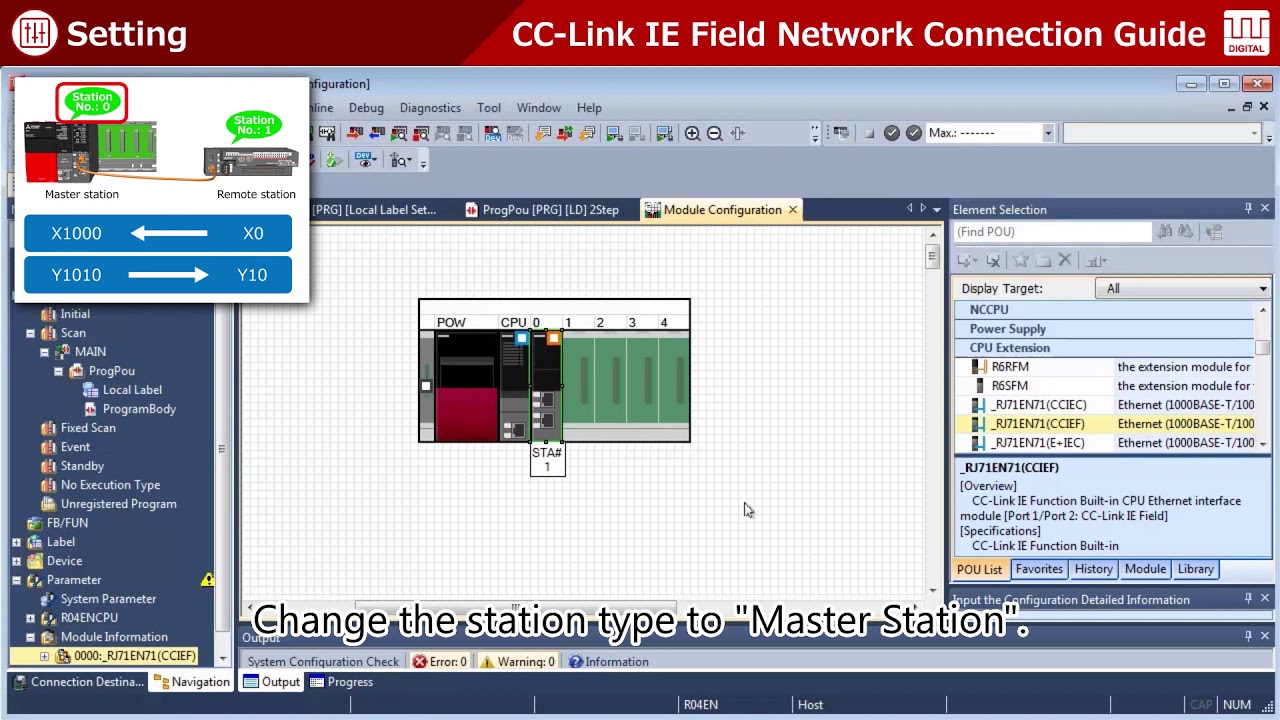The image size is (1280, 720).
Task: Click the first round checkmark toolbar icon
Action: (892, 133)
